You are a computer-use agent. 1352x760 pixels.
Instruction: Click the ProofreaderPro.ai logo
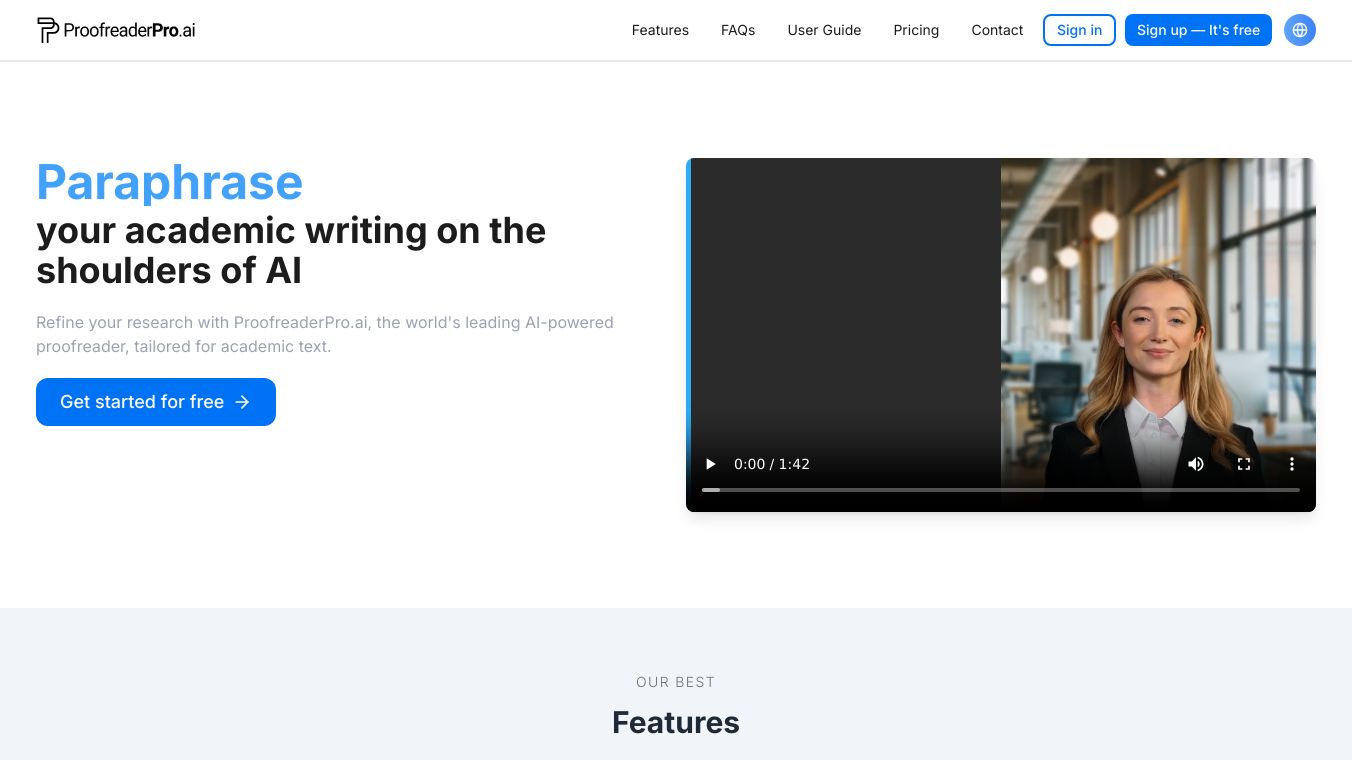click(x=116, y=30)
